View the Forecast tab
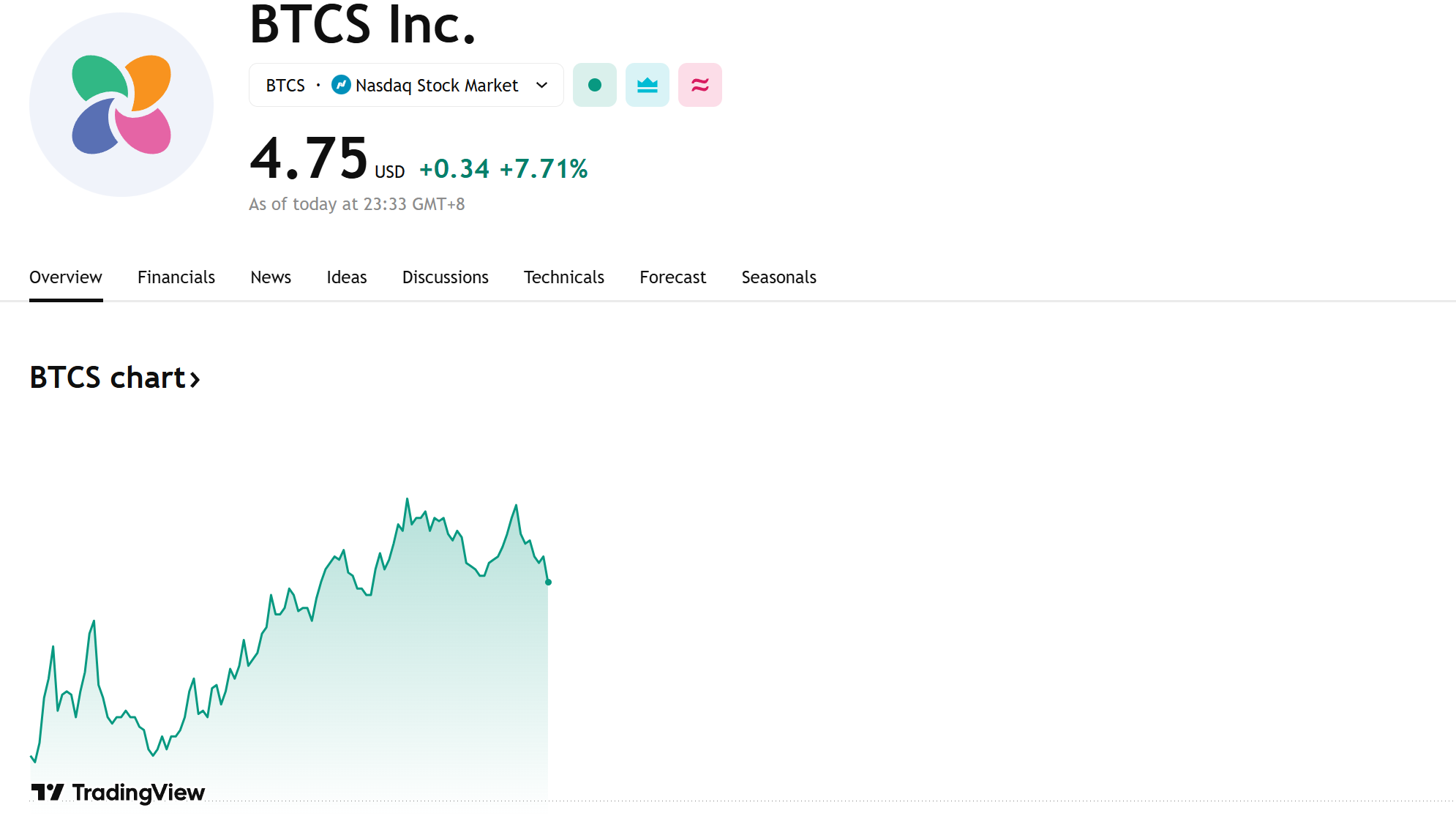1456x816 pixels. (672, 277)
